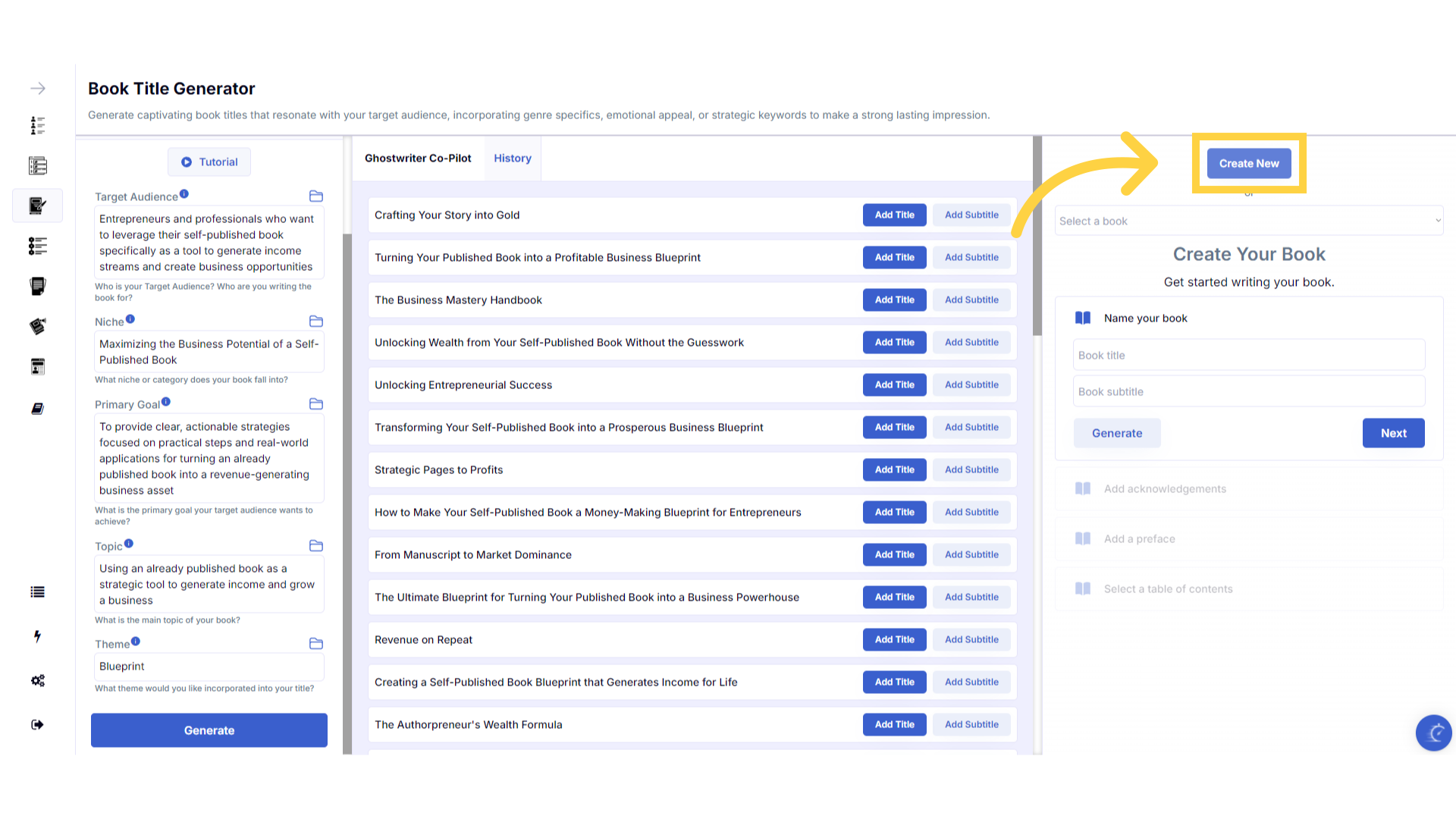Expand Add a preface section
The image size is (1456, 819).
tap(1139, 539)
